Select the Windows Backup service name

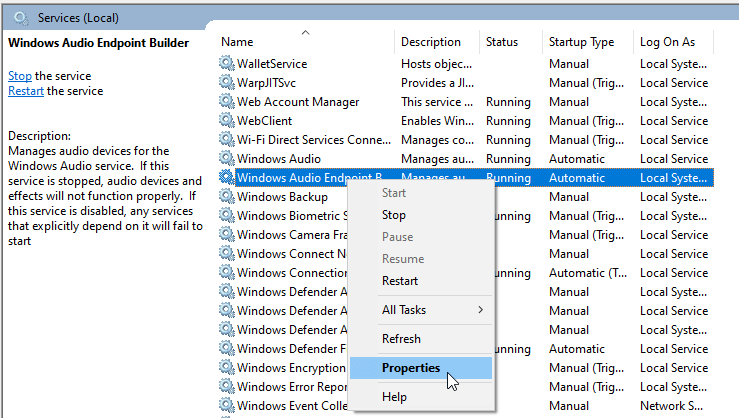click(282, 197)
